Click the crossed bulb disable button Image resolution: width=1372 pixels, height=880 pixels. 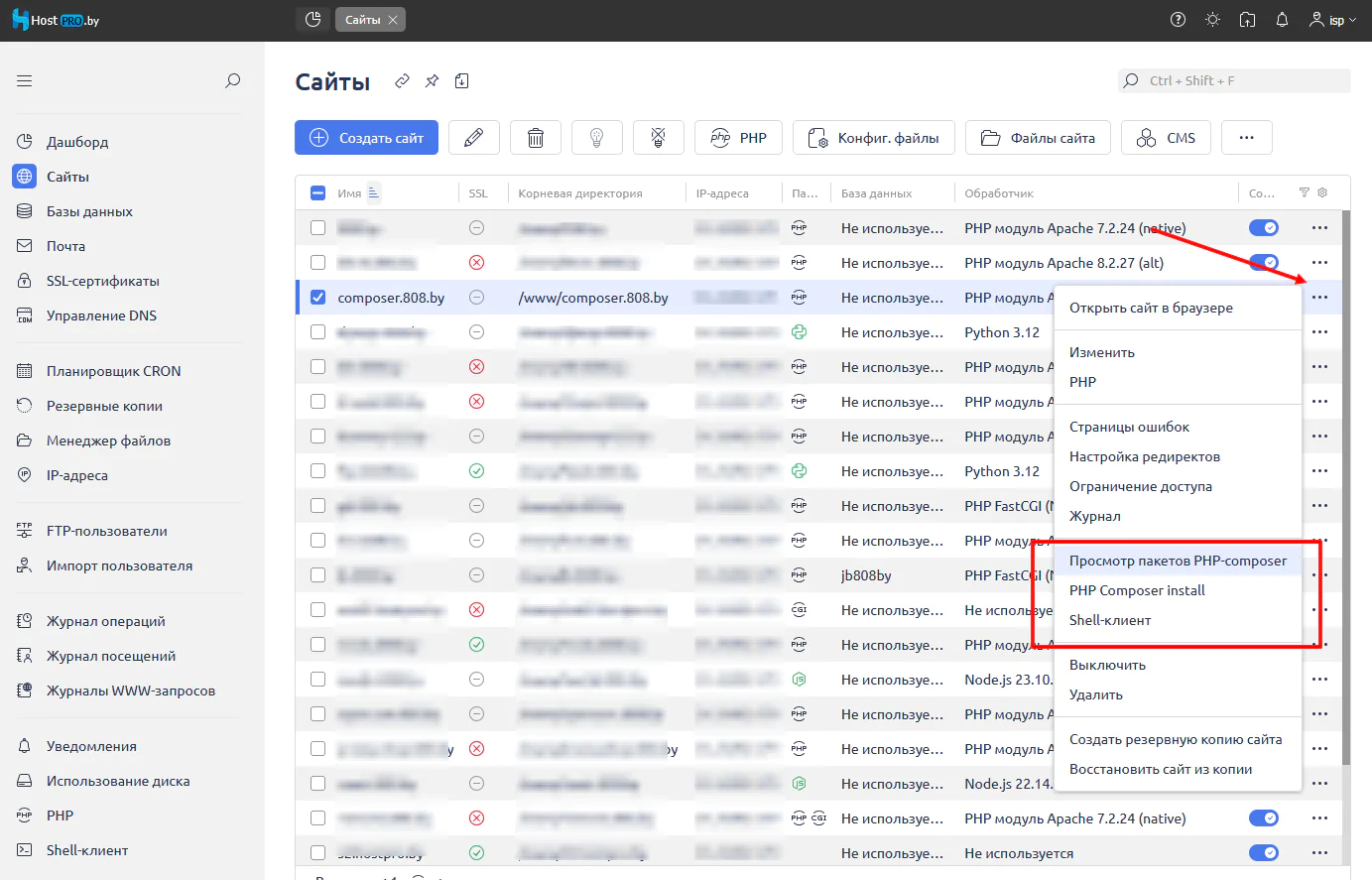pos(659,138)
